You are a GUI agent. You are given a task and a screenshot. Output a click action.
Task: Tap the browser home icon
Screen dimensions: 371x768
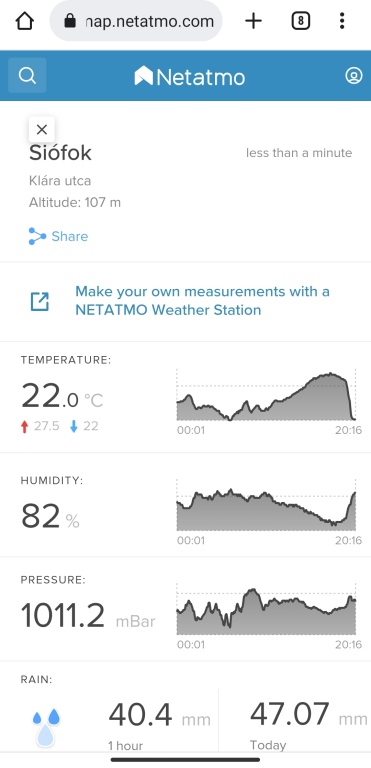(25, 21)
